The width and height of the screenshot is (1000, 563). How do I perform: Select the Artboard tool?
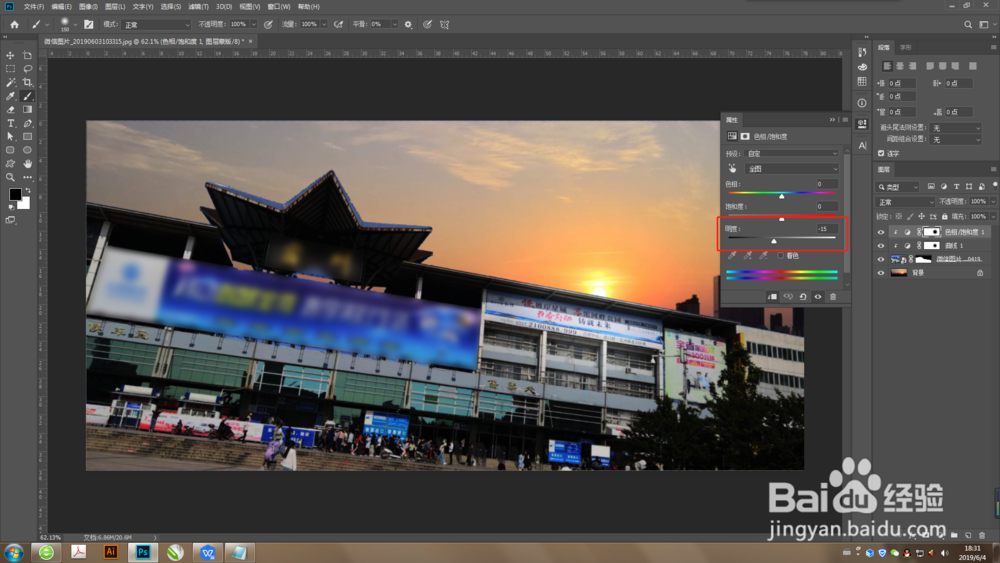27,55
